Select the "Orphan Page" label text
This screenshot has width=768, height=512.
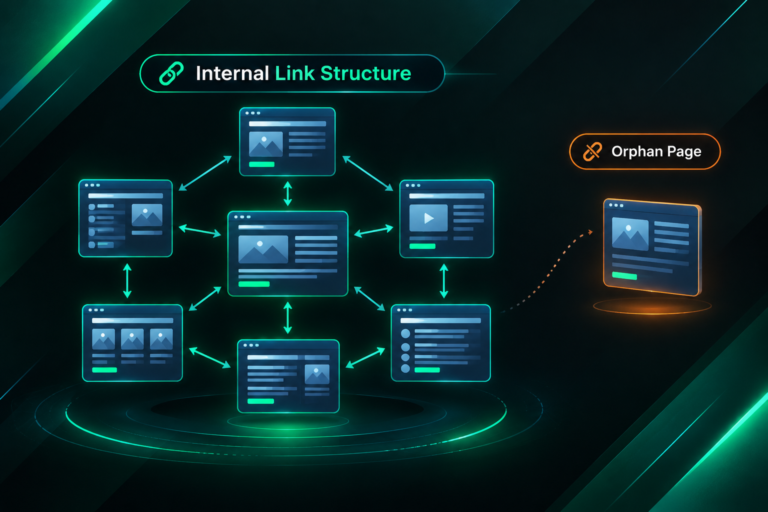656,151
